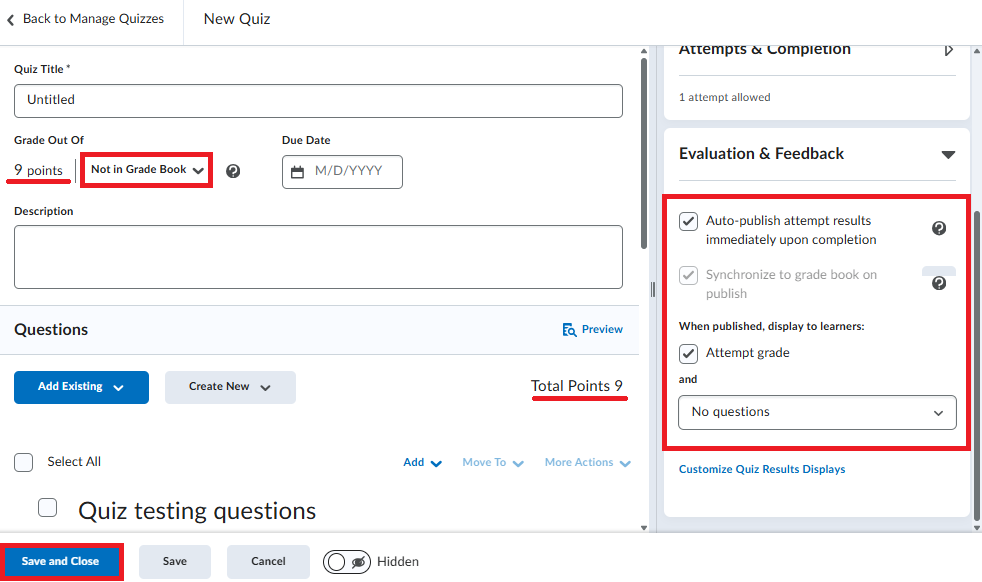Uncheck Auto-publish attempt results checkbox
Viewport: 982px width, 582px height.
click(x=688, y=221)
